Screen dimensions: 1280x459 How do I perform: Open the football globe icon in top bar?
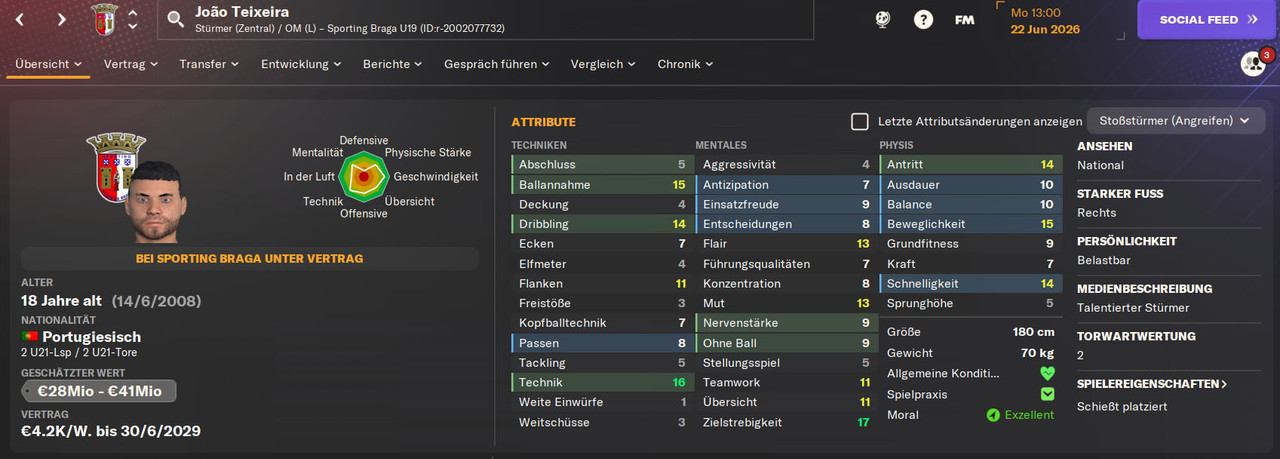[x=883, y=19]
